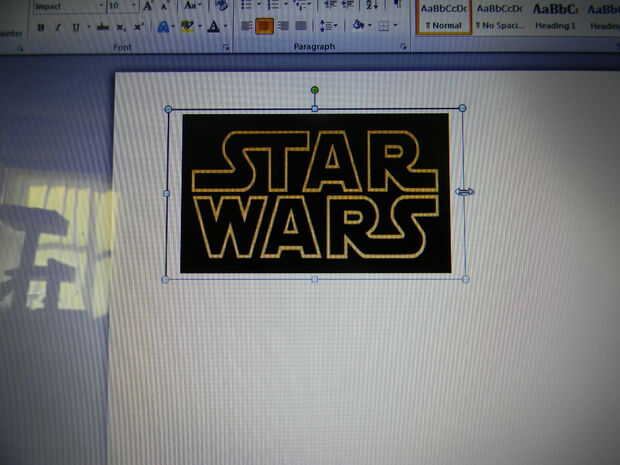The height and width of the screenshot is (465, 620).
Task: Select the Star Wars logo image
Action: (316, 193)
